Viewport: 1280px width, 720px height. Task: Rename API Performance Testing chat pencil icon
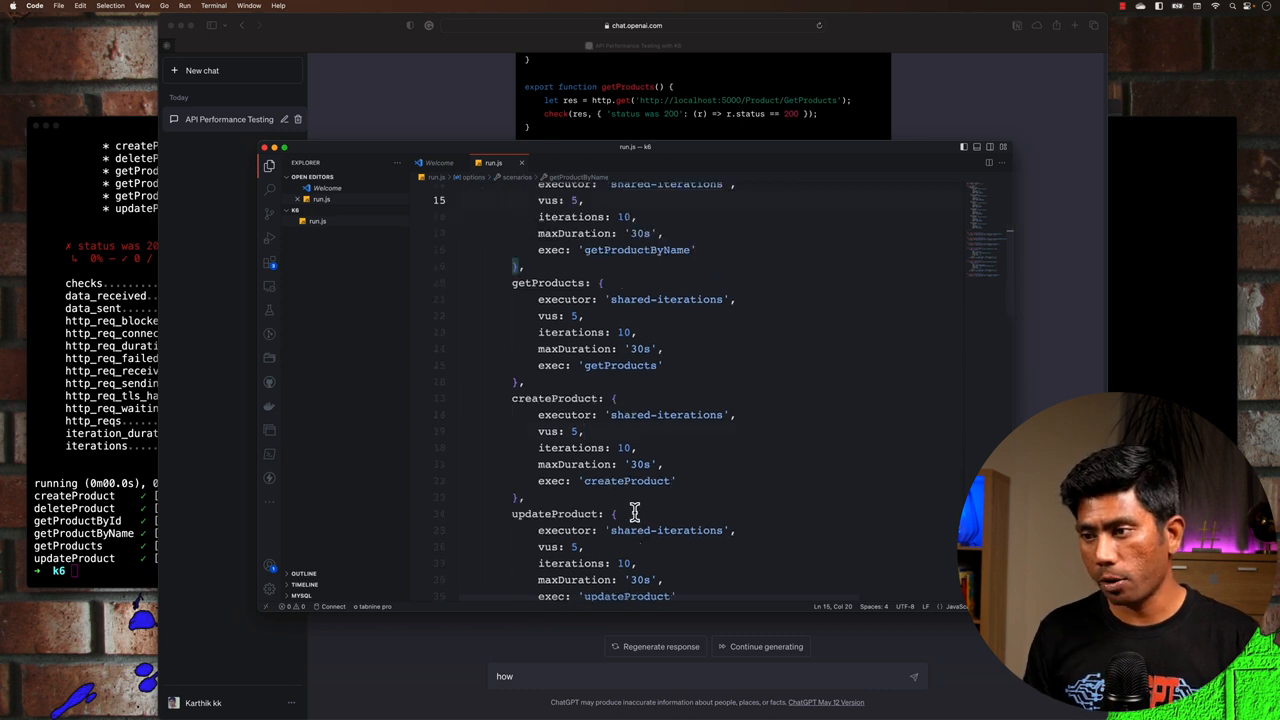coord(284,119)
